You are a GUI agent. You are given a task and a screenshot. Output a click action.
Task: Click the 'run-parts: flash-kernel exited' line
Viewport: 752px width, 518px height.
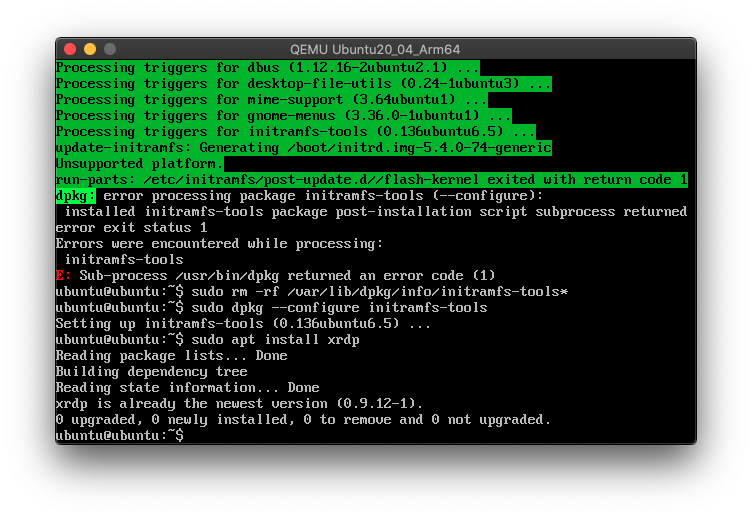coord(372,180)
